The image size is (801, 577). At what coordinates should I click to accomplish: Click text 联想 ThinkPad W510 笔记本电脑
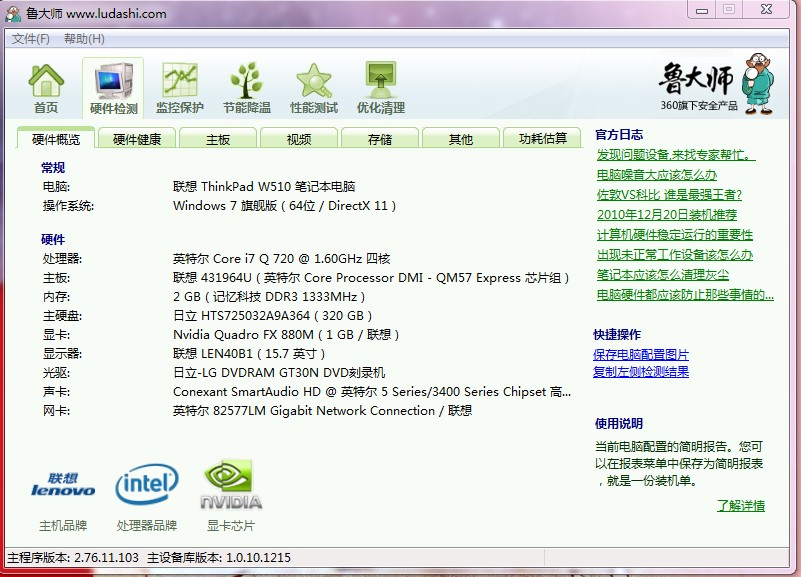(264, 186)
